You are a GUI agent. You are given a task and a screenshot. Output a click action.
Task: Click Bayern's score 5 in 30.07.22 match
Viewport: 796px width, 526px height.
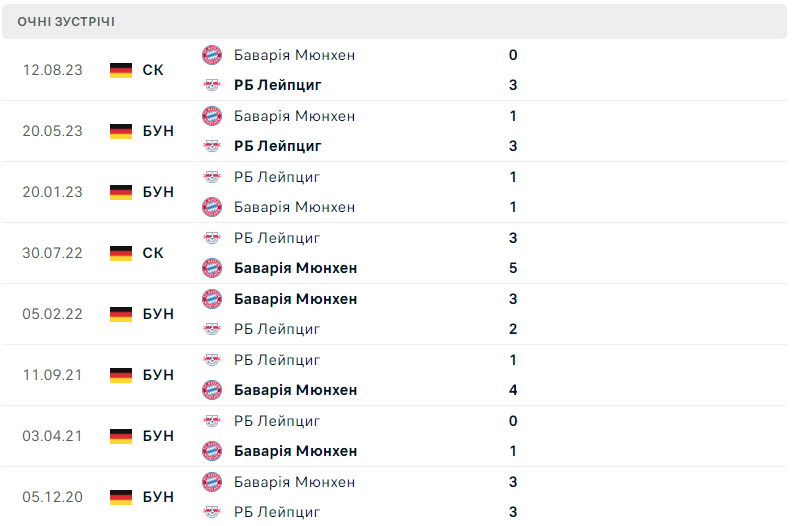pos(513,268)
